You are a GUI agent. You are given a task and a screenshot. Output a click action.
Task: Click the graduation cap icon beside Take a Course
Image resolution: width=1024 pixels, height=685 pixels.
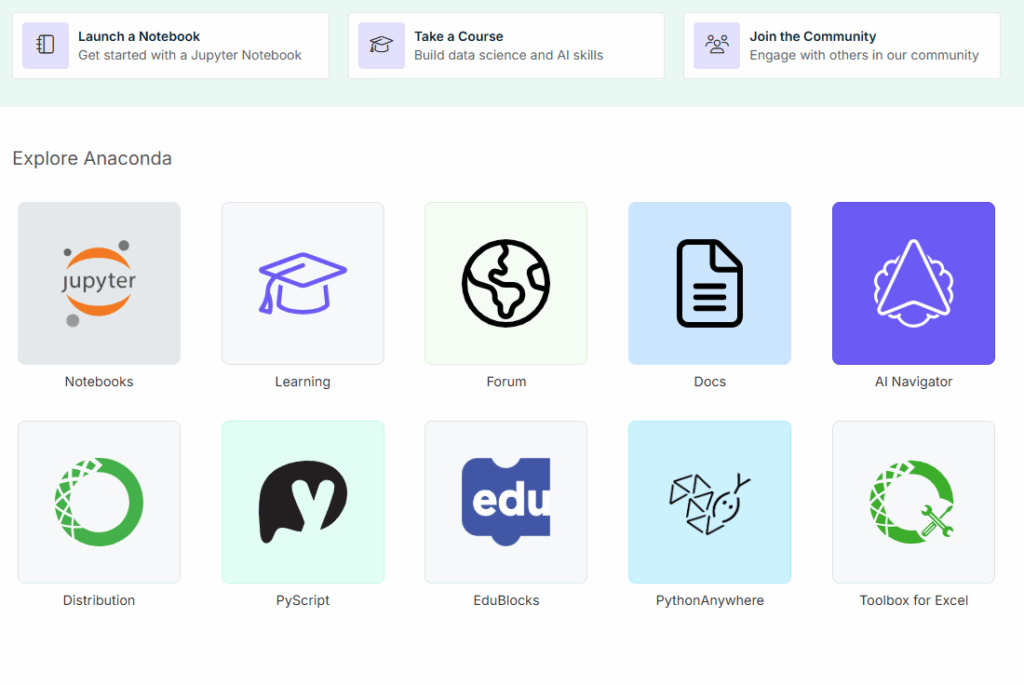[381, 46]
